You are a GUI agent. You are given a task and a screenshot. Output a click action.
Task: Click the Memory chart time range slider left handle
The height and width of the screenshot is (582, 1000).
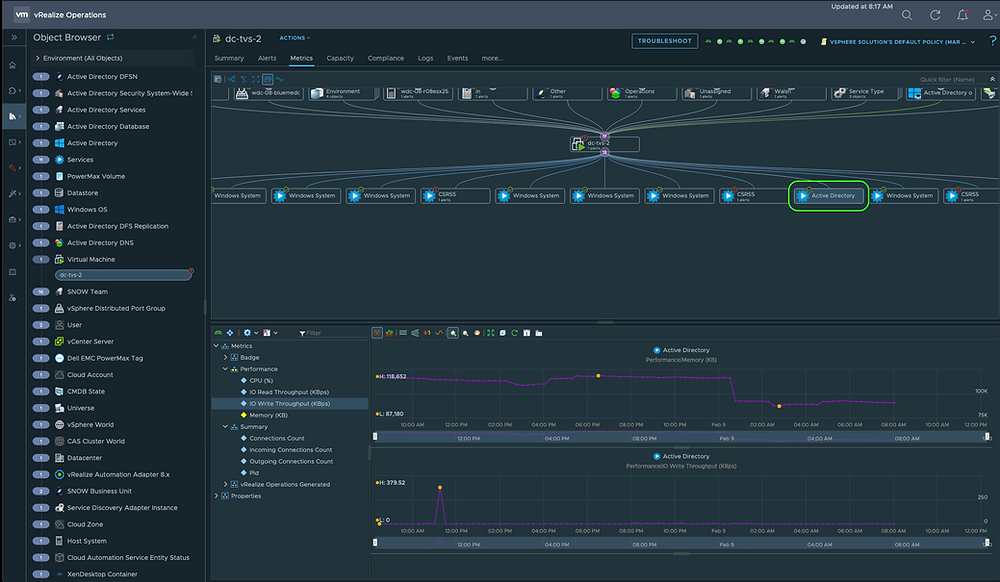click(375, 437)
